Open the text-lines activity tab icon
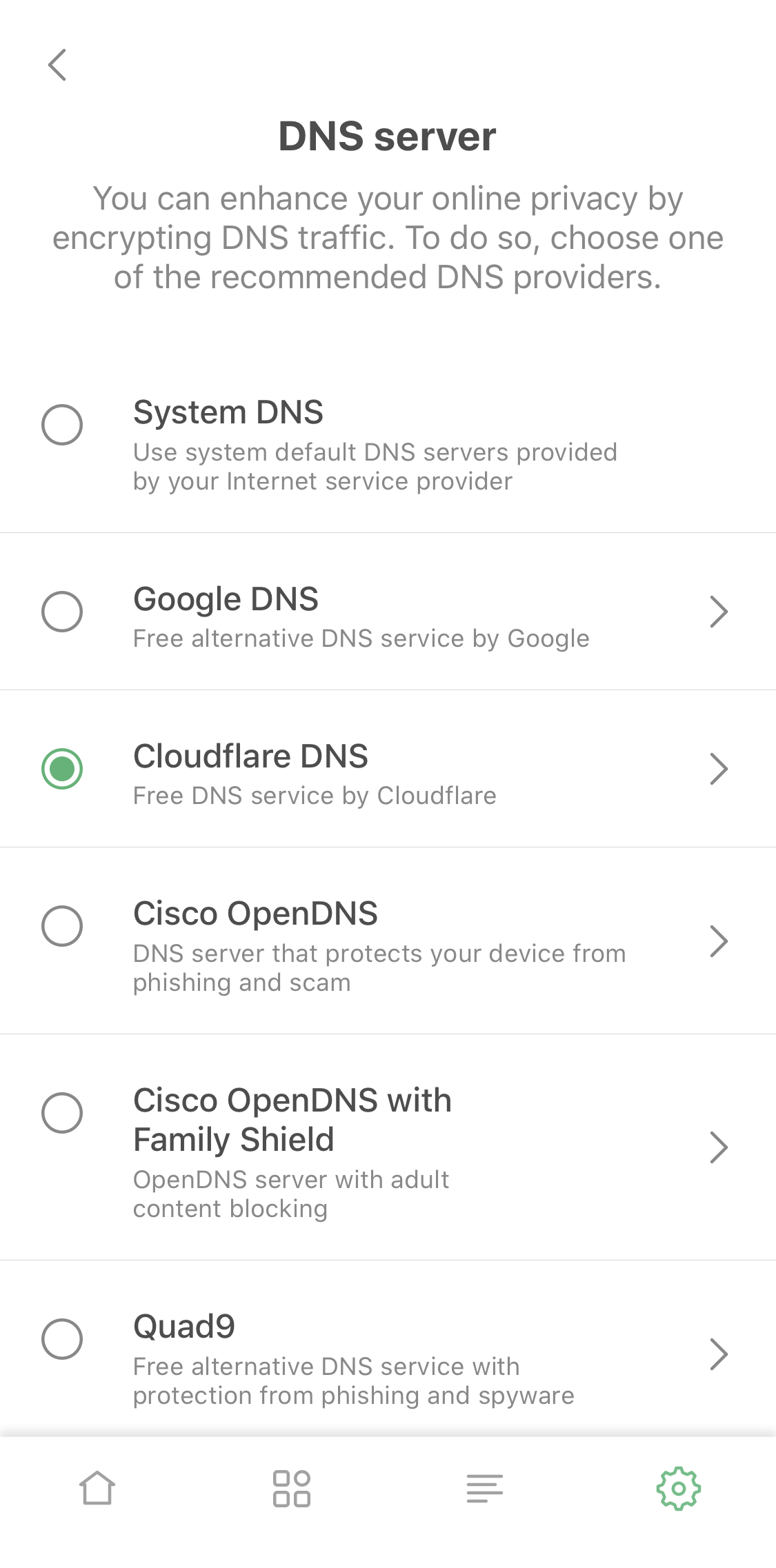This screenshot has height=1568, width=776. 484,1488
